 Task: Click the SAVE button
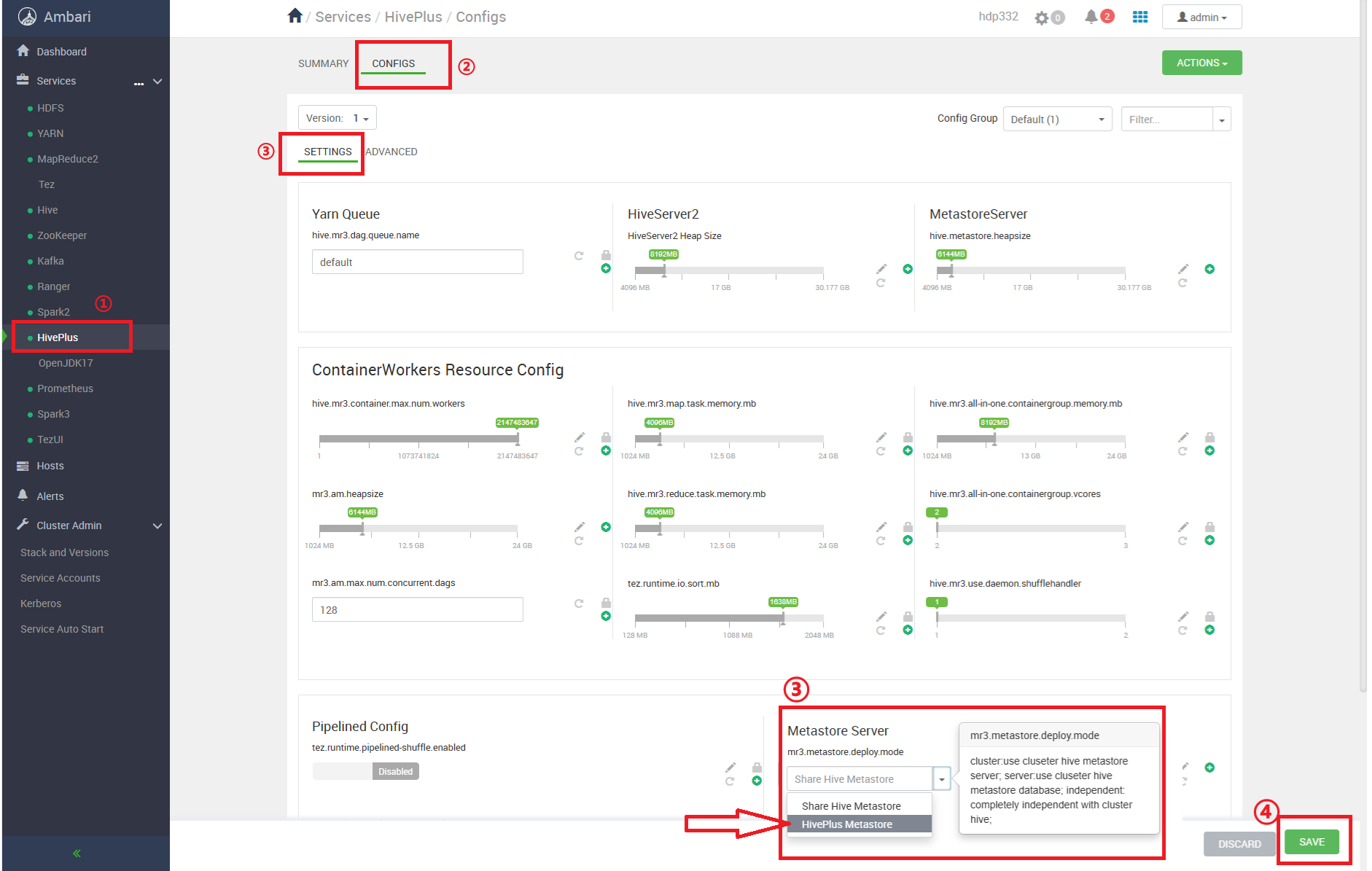(x=1311, y=842)
